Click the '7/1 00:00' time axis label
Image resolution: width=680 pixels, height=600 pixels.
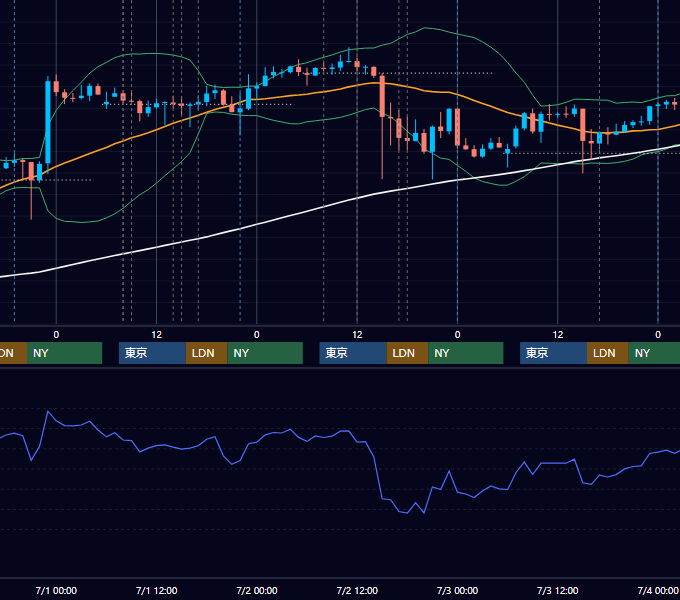56,590
